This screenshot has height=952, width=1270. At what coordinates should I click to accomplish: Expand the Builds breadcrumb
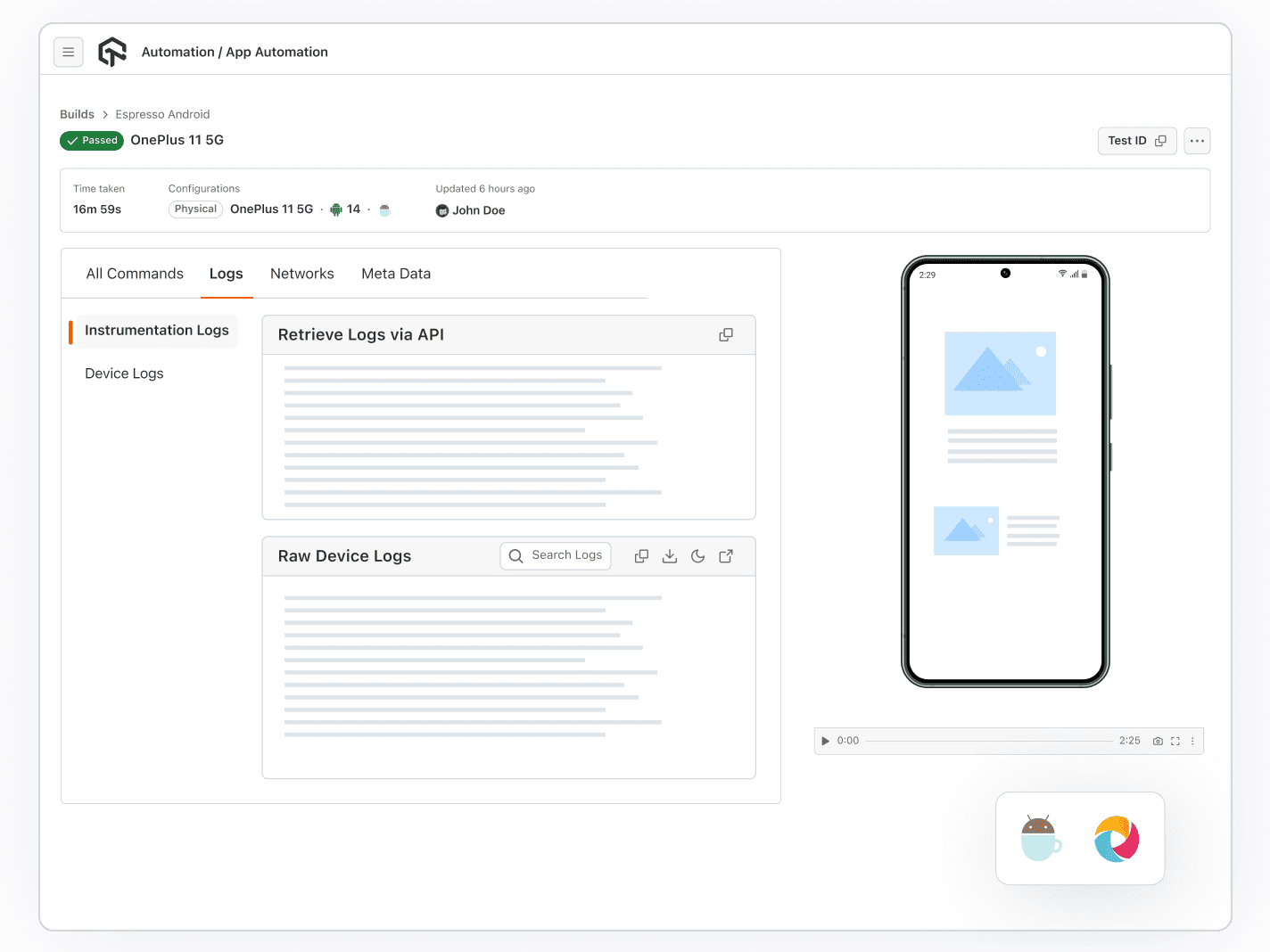(77, 114)
